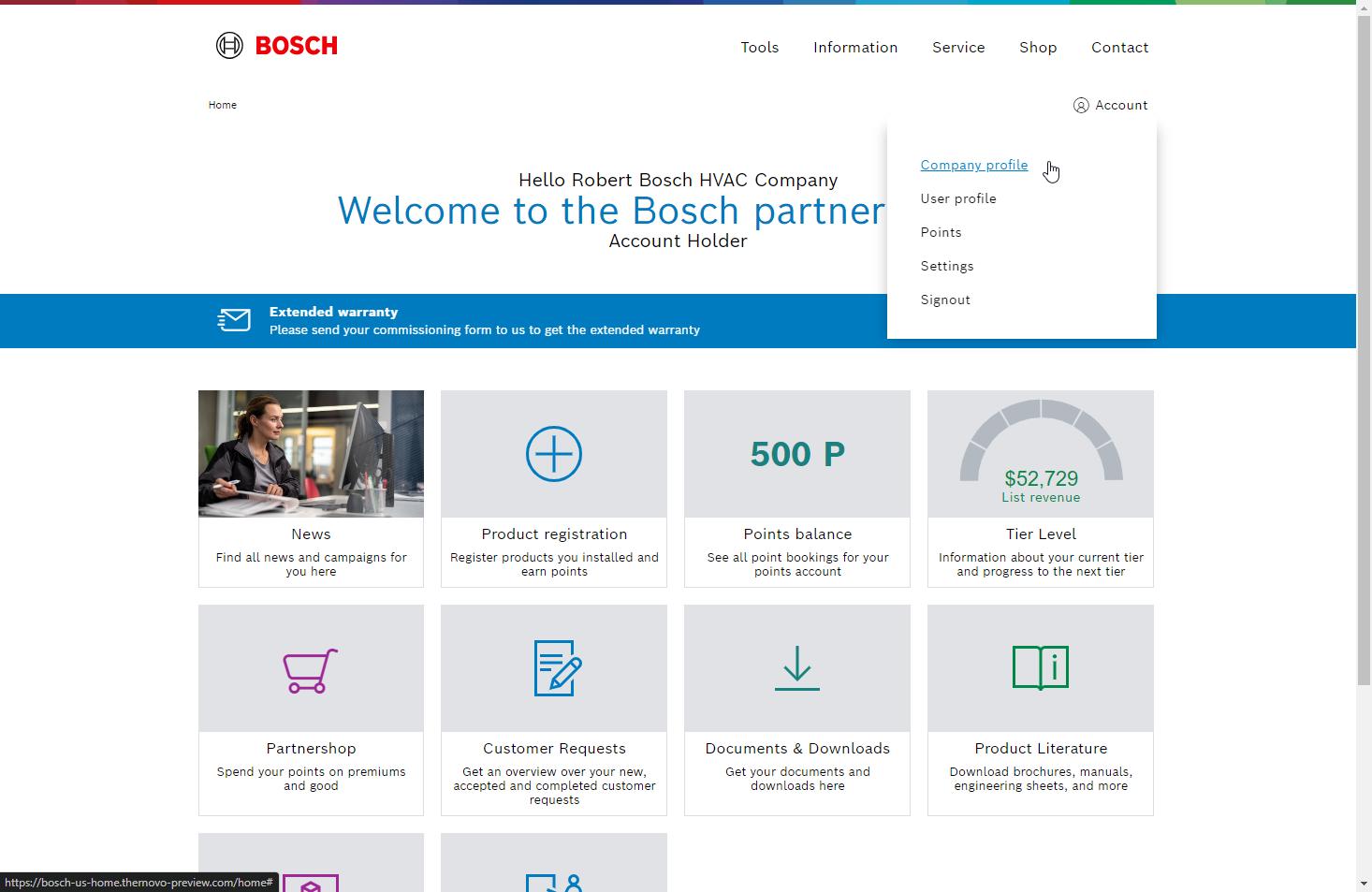This screenshot has height=892, width=1372.
Task: Click the Customer Requests document pencil icon
Action: [558, 668]
